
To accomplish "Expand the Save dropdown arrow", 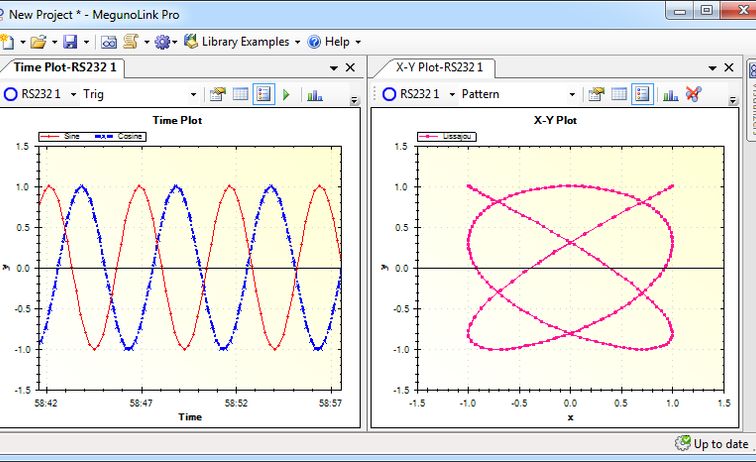I will (86, 42).
